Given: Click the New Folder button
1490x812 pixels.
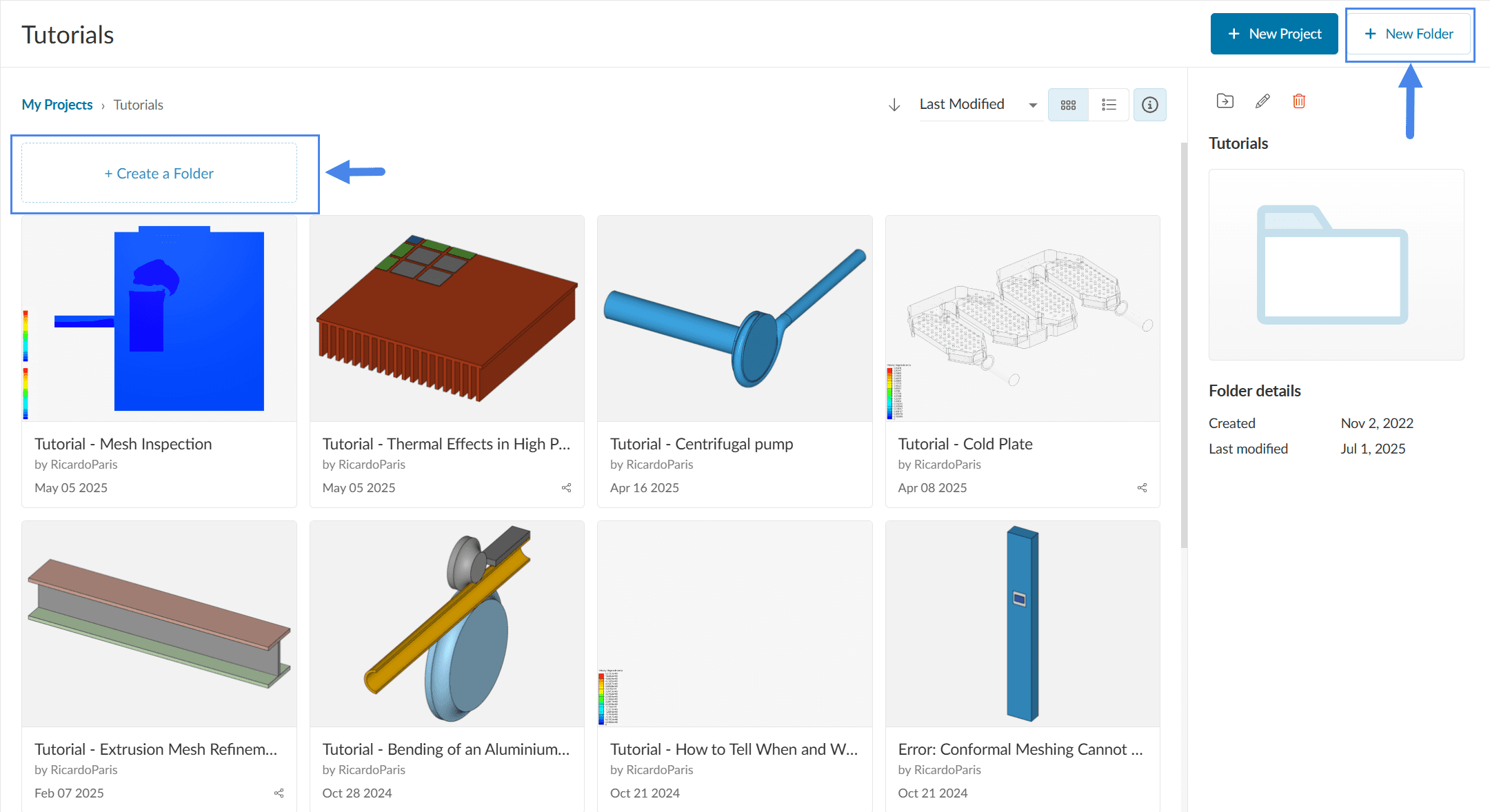Looking at the screenshot, I should click(x=1409, y=34).
